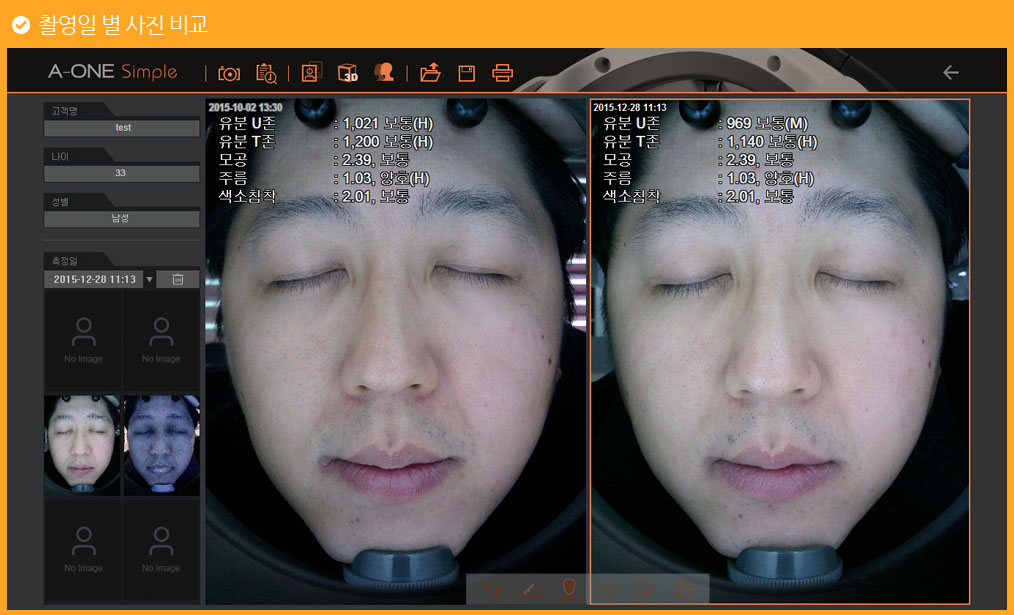Screen dimensions: 1014x615
Task: Expand the measurement date dropdown arrow
Action: [149, 279]
